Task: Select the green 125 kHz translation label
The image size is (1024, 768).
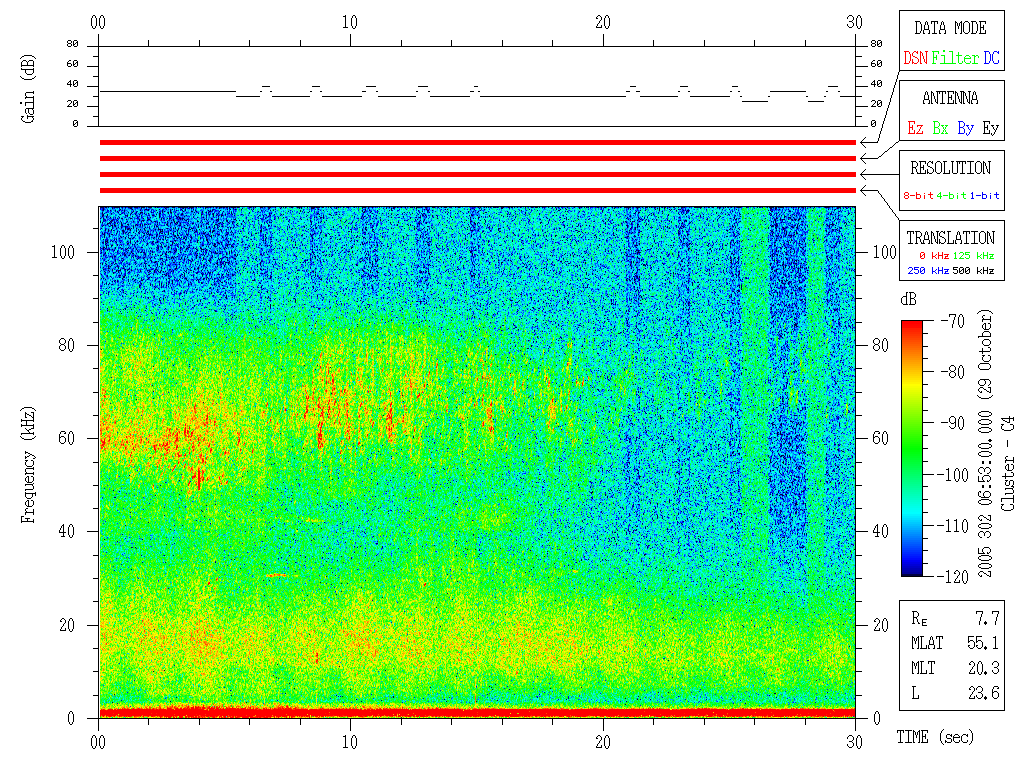Action: point(973,255)
